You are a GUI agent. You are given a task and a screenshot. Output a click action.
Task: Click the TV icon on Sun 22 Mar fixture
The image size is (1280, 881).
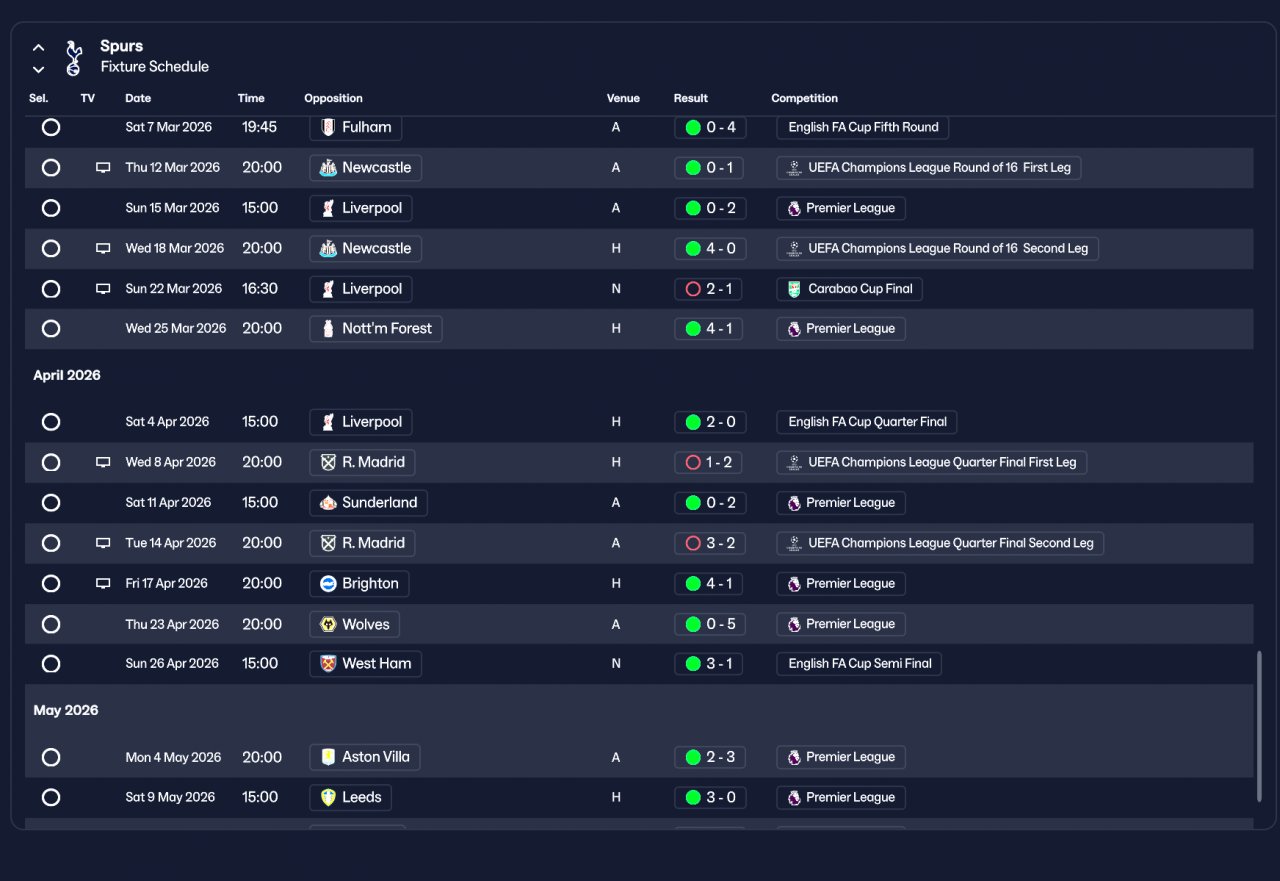(x=103, y=289)
